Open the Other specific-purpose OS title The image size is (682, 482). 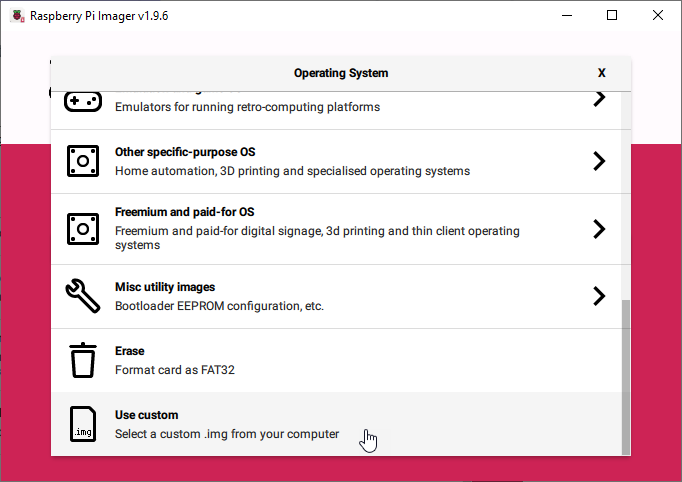point(185,152)
